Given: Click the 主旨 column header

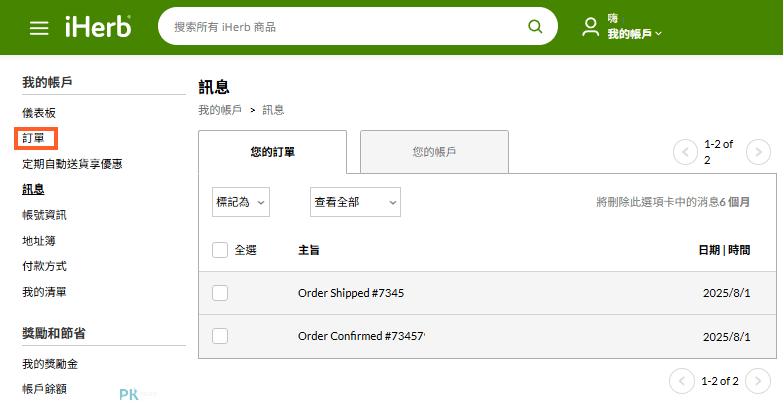Looking at the screenshot, I should [309, 250].
